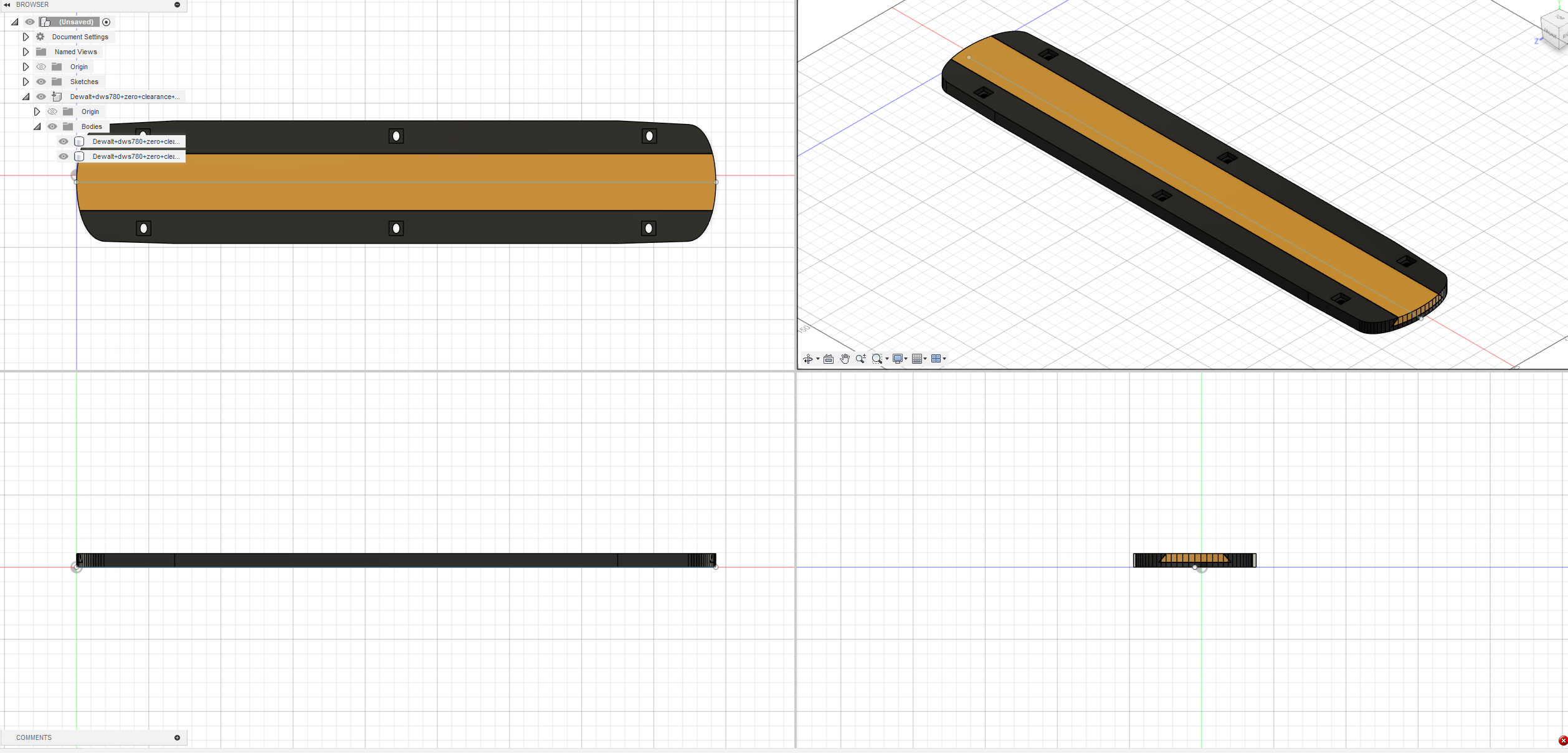The width and height of the screenshot is (1568, 753).
Task: Select the Zoom magnifier tool
Action: point(861,359)
